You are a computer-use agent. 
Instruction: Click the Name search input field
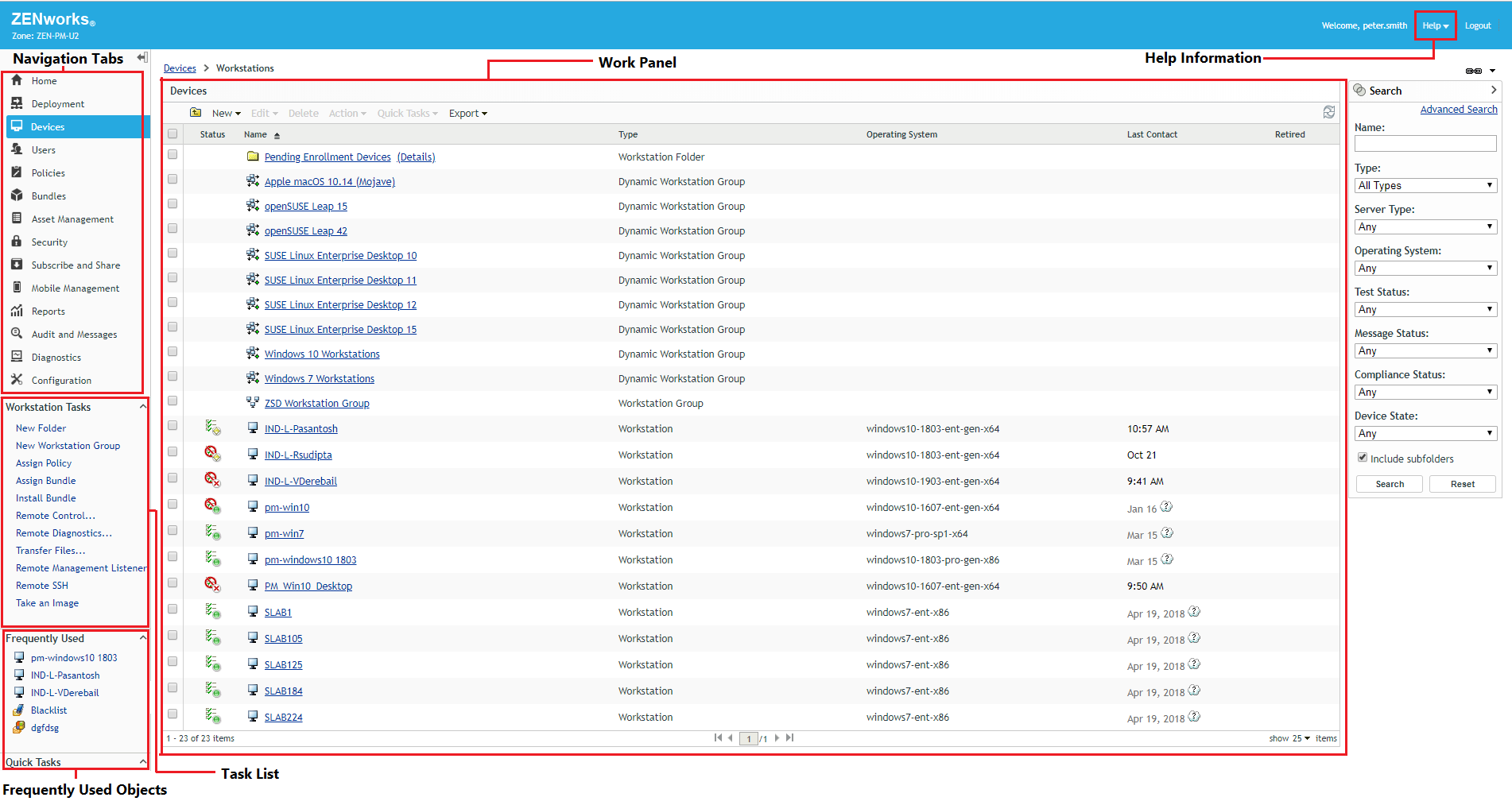tap(1425, 144)
